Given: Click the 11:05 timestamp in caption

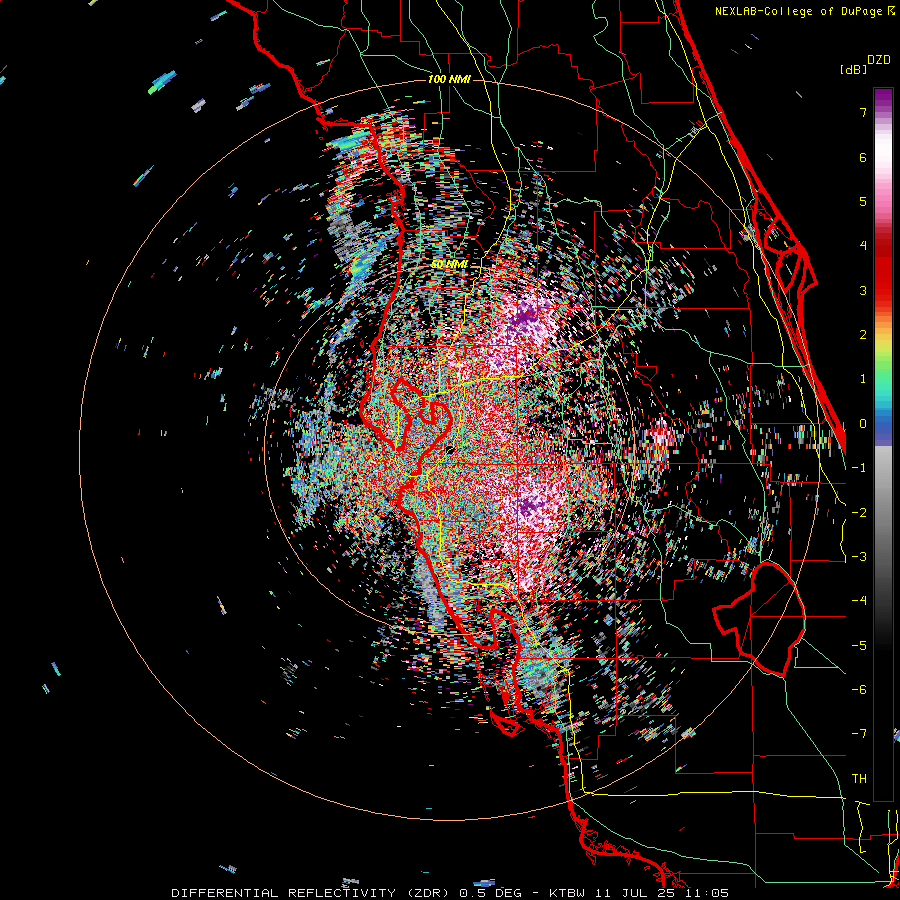Looking at the screenshot, I should (707, 893).
